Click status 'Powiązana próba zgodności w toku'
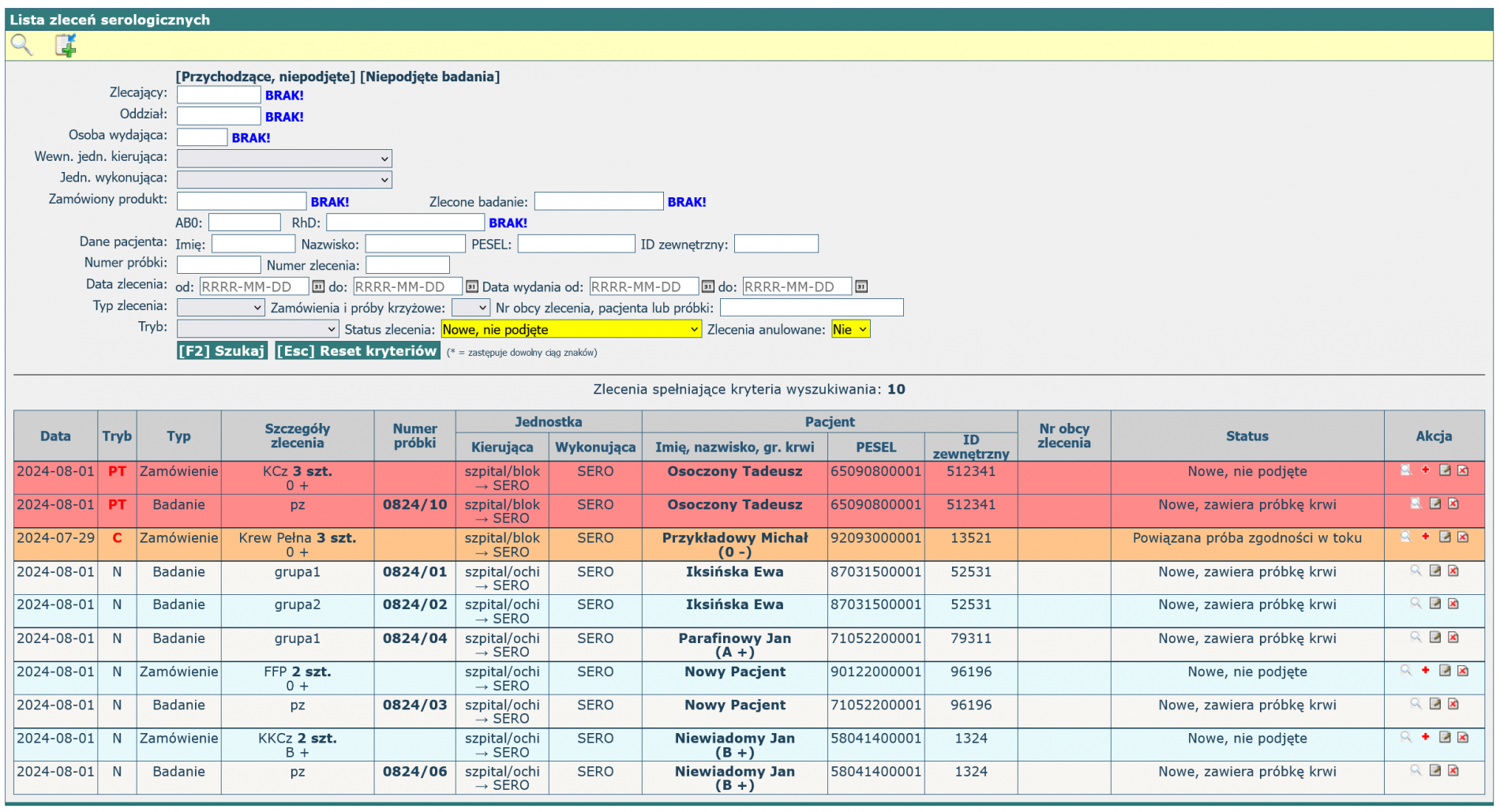1500x812 pixels. 1247,538
